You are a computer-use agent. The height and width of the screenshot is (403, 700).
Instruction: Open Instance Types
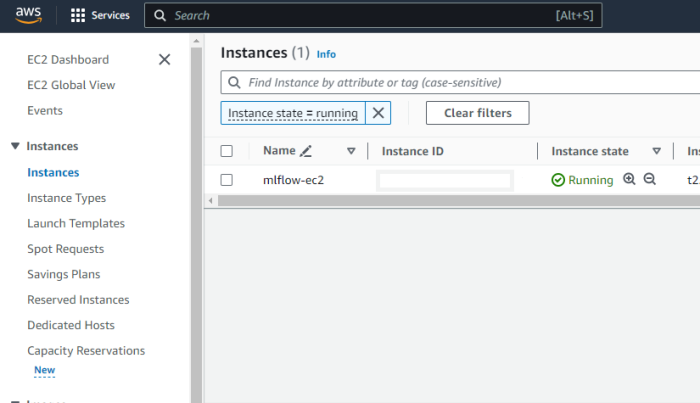67,198
